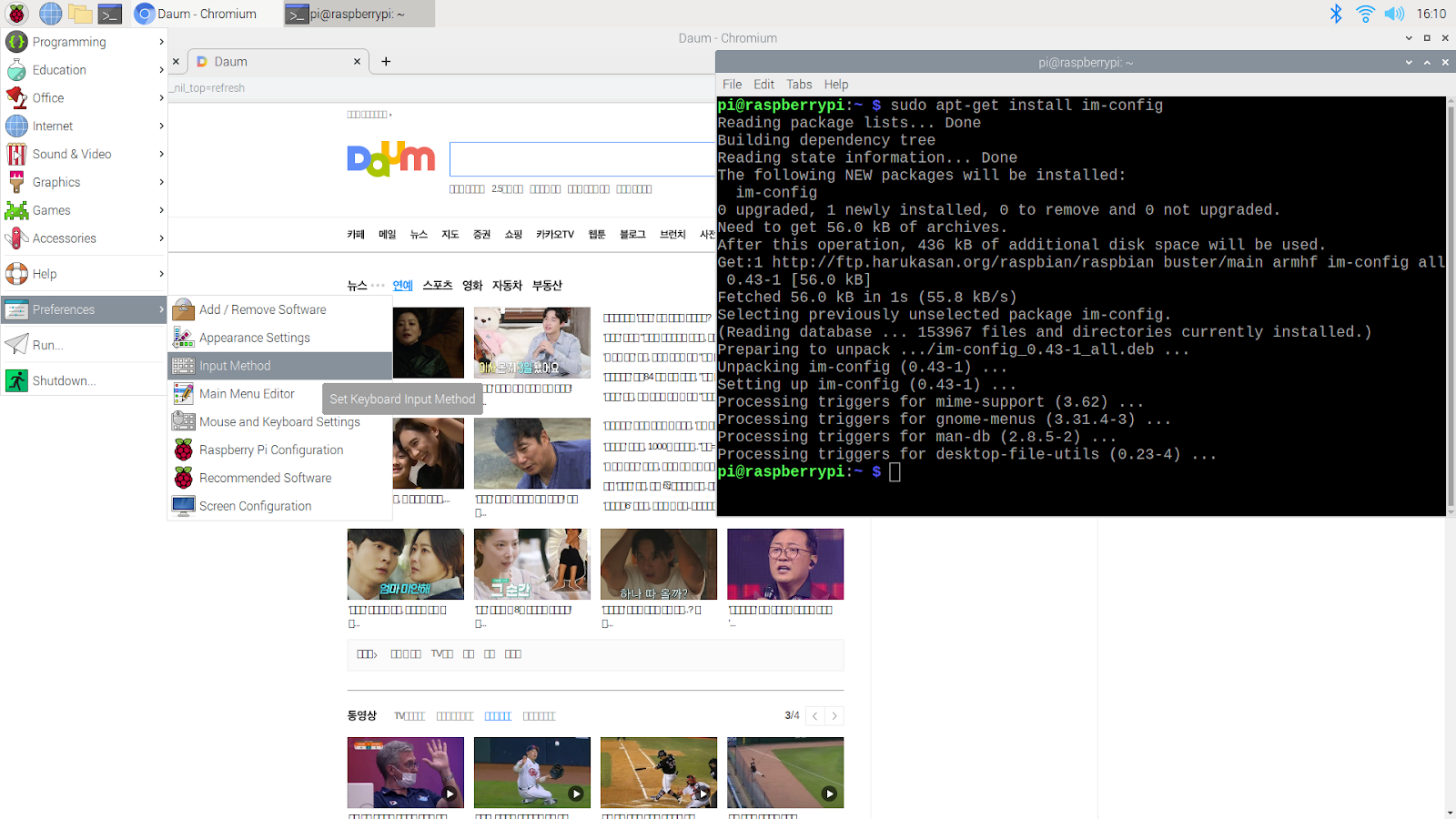1456x819 pixels.
Task: Open the terminal File menu
Action: point(733,85)
